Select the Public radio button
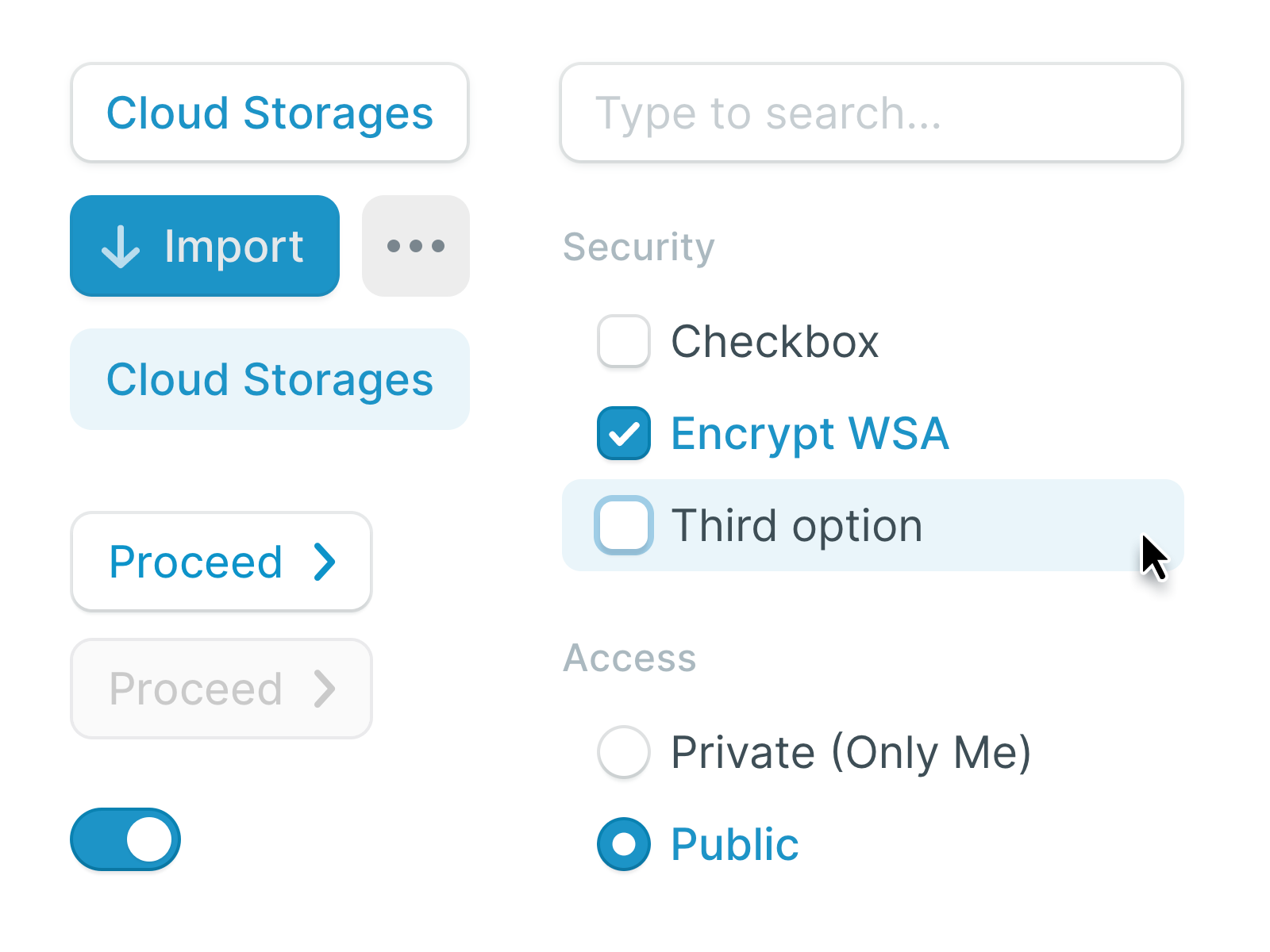The image size is (1270, 952). point(624,844)
